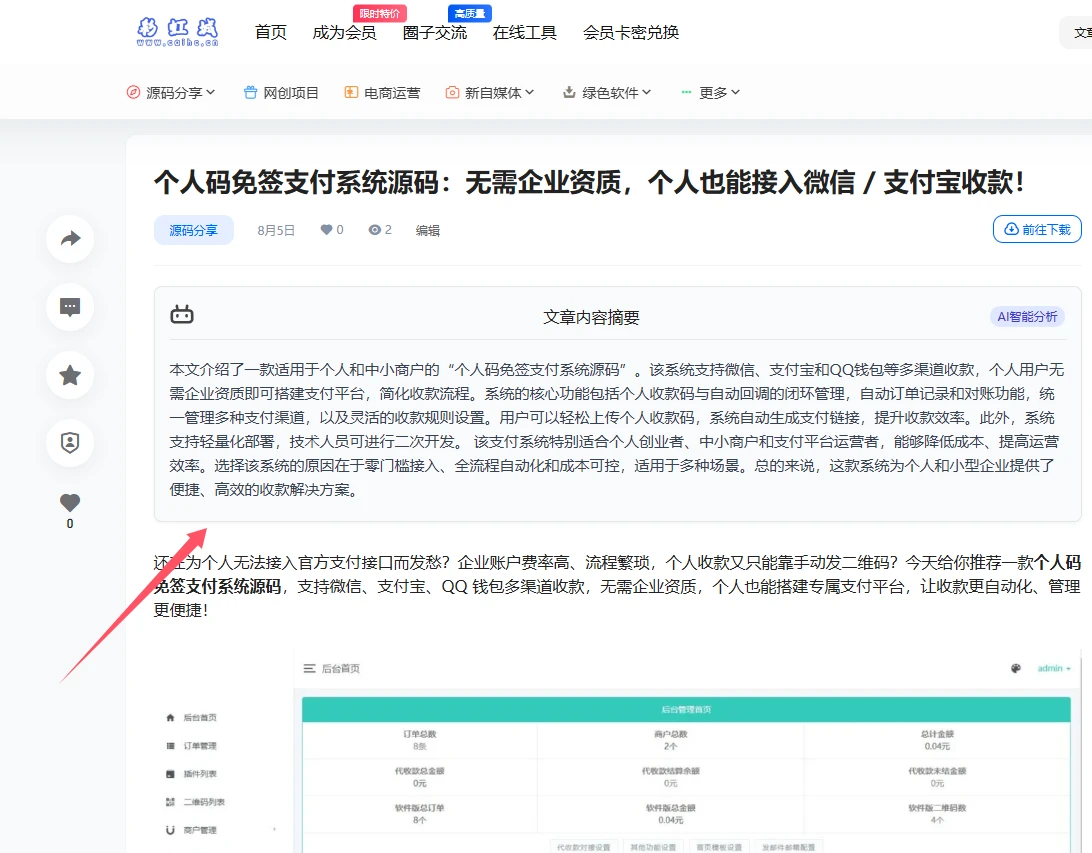Click the shield user sidebar button
The height and width of the screenshot is (853, 1092).
pyautogui.click(x=70, y=443)
